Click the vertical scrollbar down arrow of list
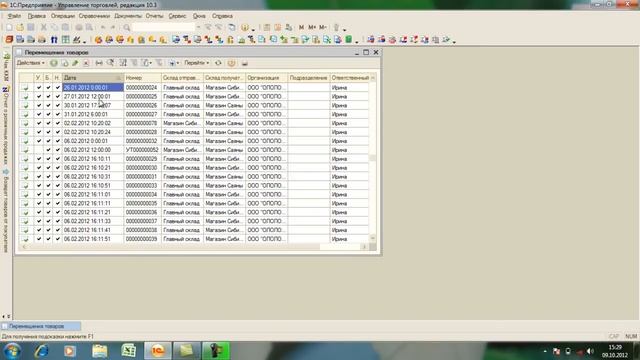The image size is (640, 360). 373,238
